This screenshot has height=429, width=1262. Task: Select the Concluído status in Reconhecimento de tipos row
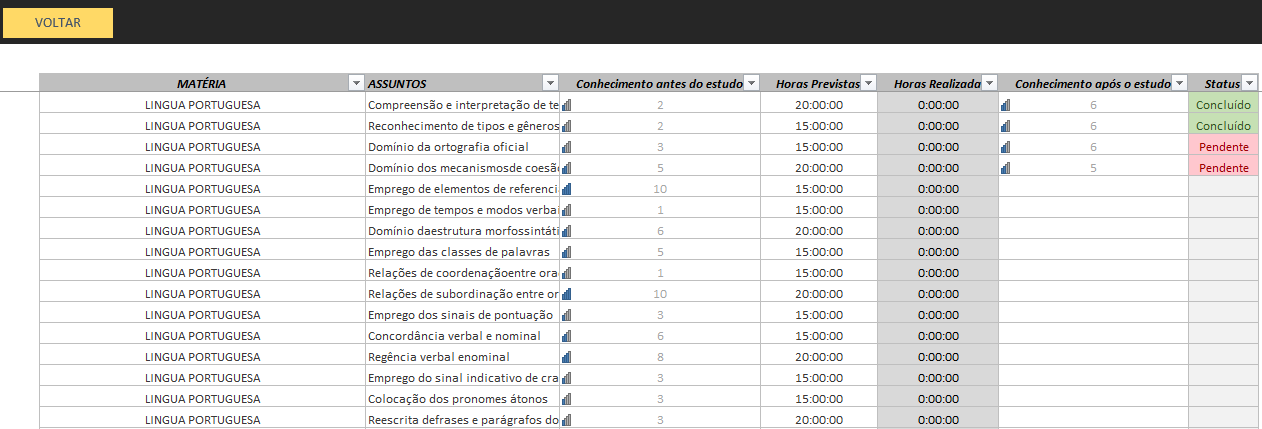tap(1223, 125)
